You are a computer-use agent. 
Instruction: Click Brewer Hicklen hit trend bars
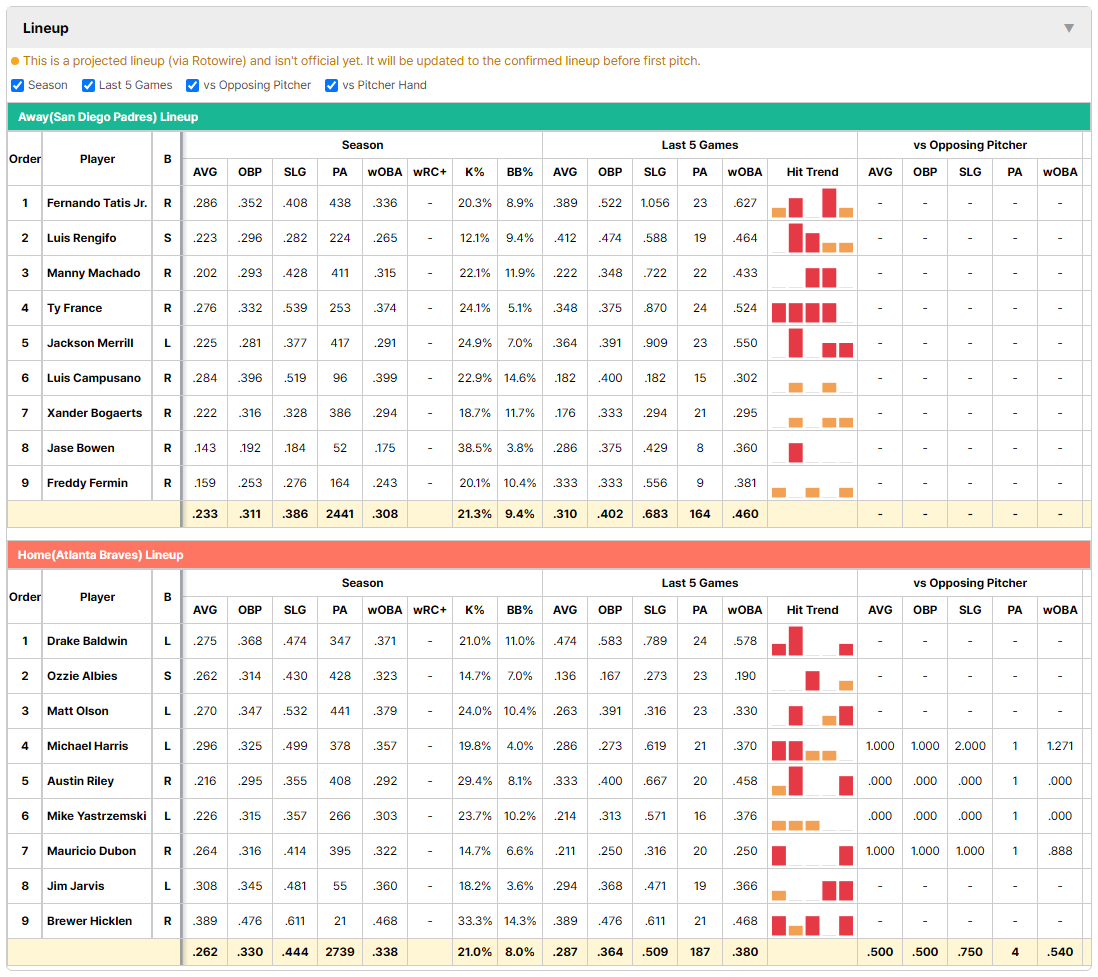point(812,921)
